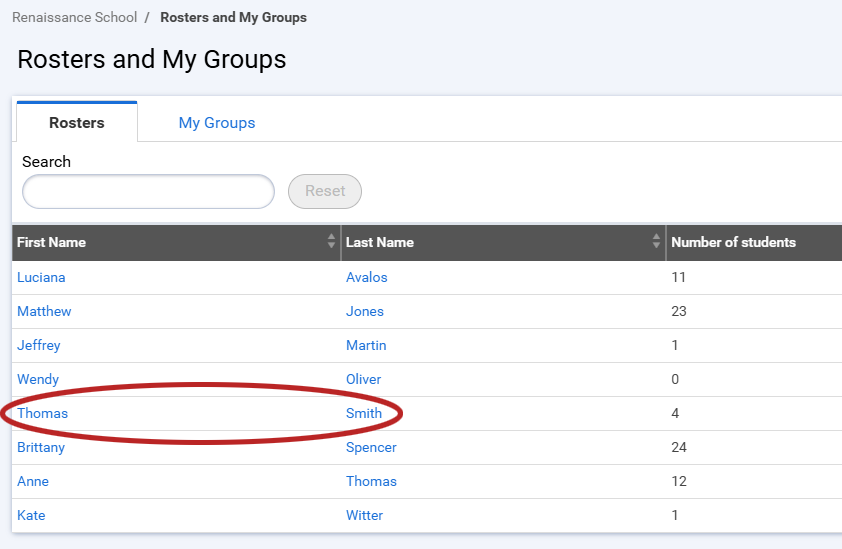The width and height of the screenshot is (842, 549).
Task: Click student count 0 in Oliver row
Action: pos(675,379)
